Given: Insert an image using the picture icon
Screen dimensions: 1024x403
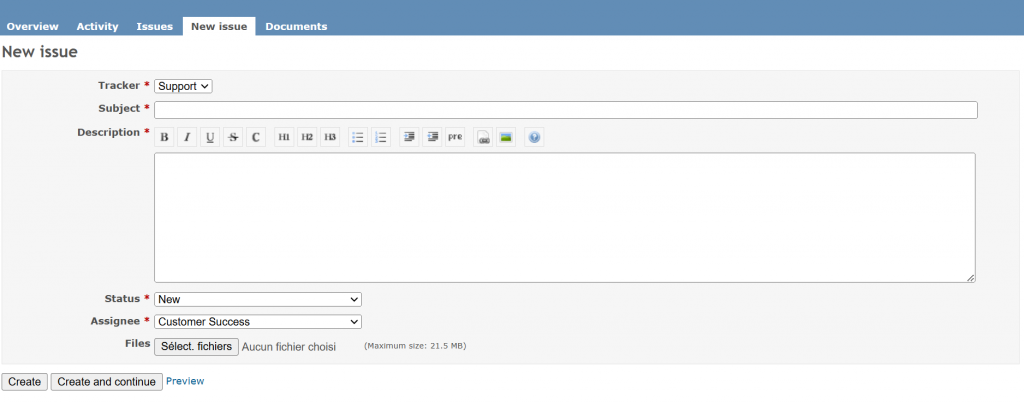Looking at the screenshot, I should tap(506, 137).
